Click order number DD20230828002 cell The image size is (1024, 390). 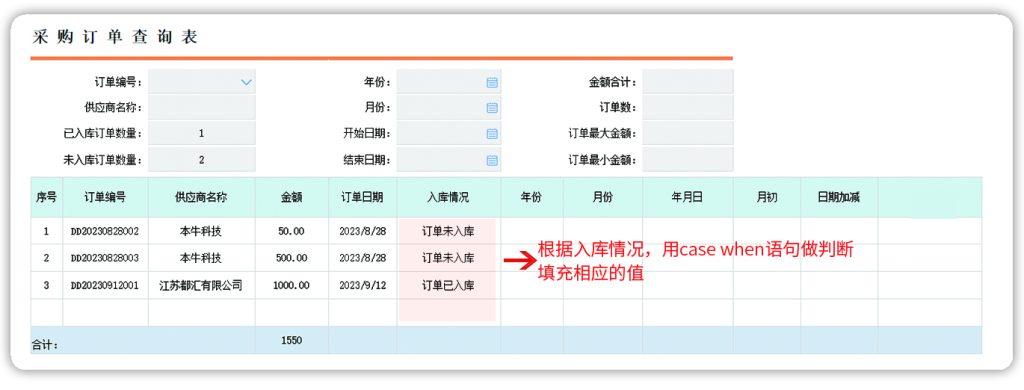click(x=105, y=231)
